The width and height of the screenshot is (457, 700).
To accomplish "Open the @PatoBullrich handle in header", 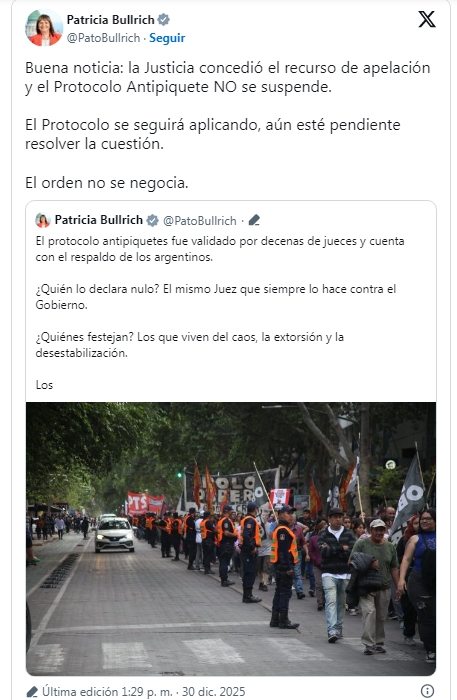I will pyautogui.click(x=104, y=38).
